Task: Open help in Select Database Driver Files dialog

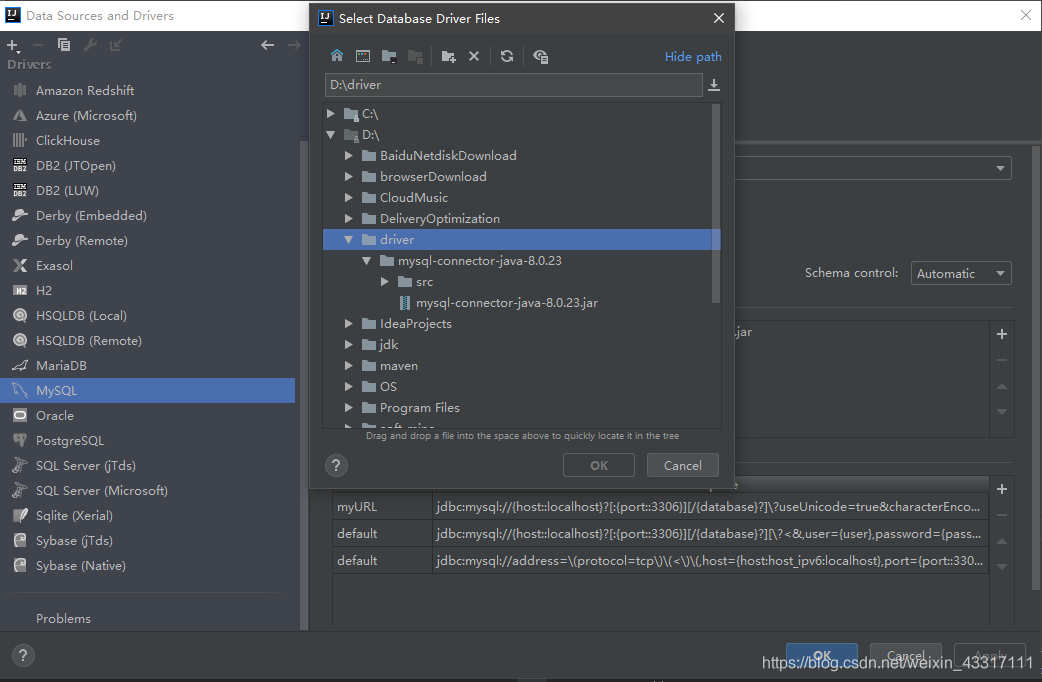Action: tap(336, 465)
